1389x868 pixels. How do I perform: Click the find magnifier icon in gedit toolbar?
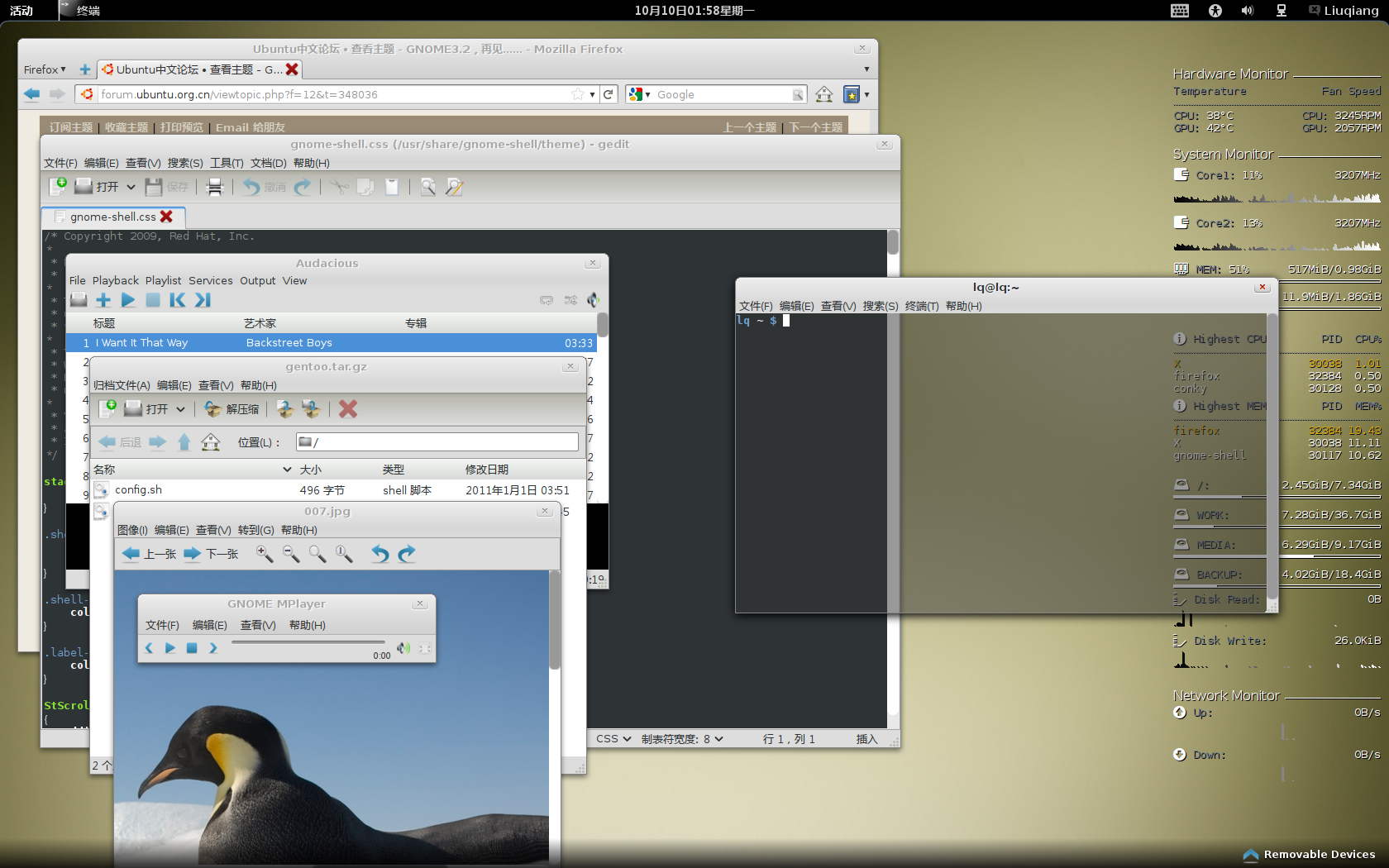point(427,187)
